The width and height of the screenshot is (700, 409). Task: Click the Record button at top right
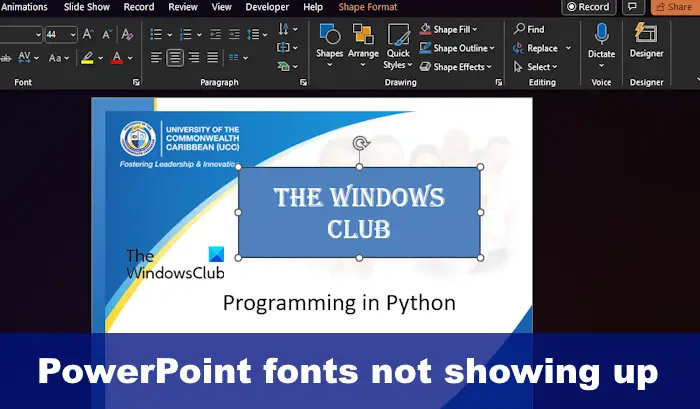point(588,7)
